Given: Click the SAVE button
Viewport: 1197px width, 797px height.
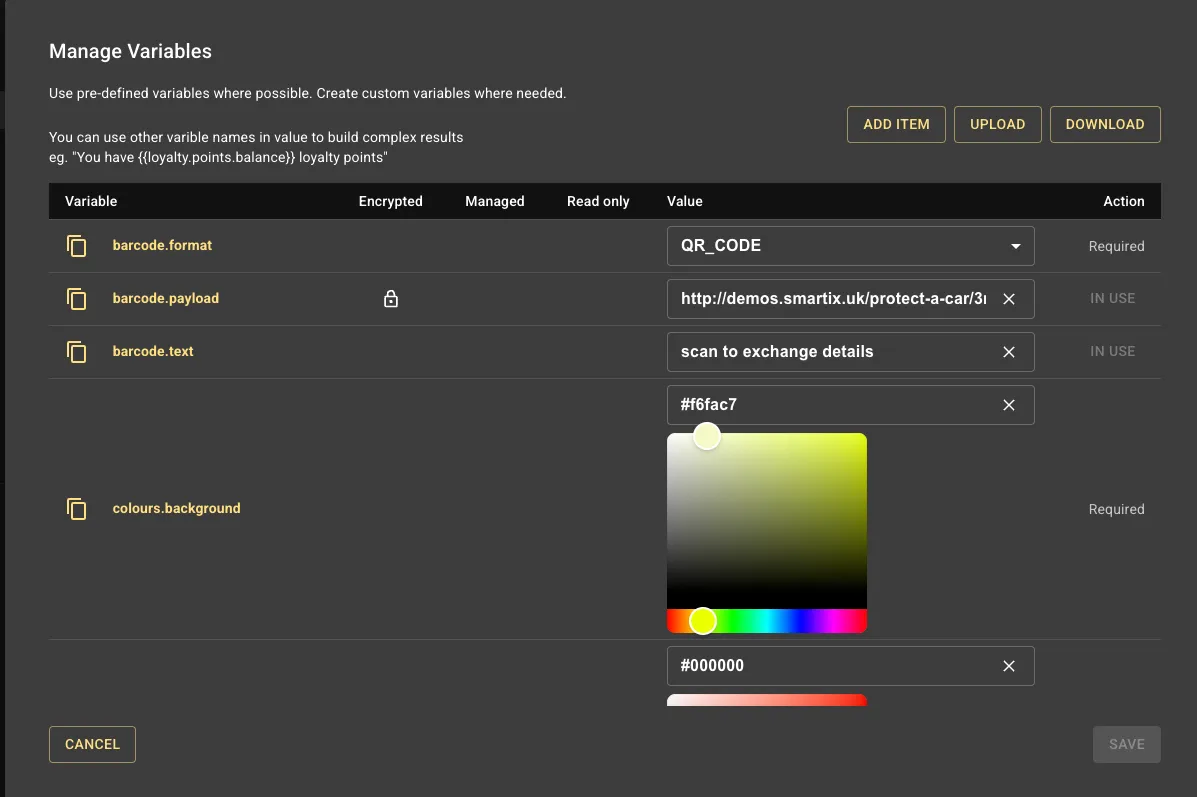Looking at the screenshot, I should pyautogui.click(x=1126, y=744).
